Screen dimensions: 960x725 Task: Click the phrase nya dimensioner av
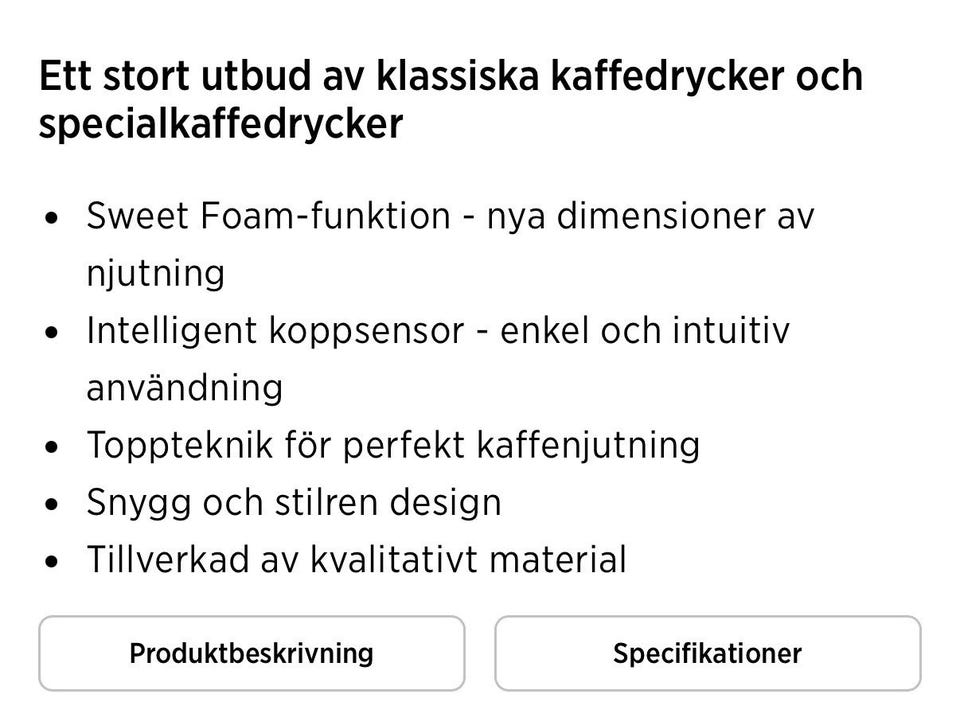[650, 216]
